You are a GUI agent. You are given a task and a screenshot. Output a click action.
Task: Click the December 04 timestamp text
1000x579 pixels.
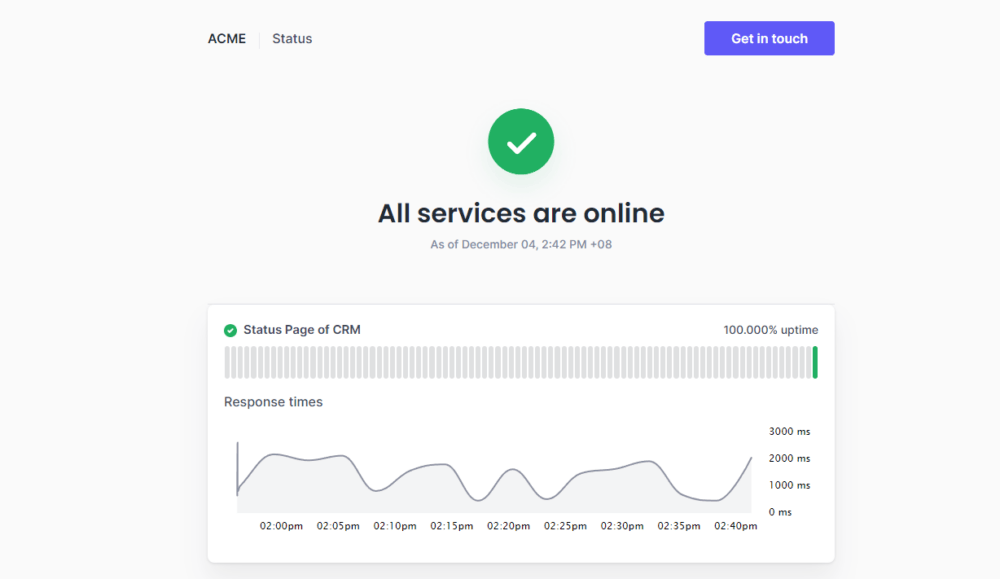520,244
